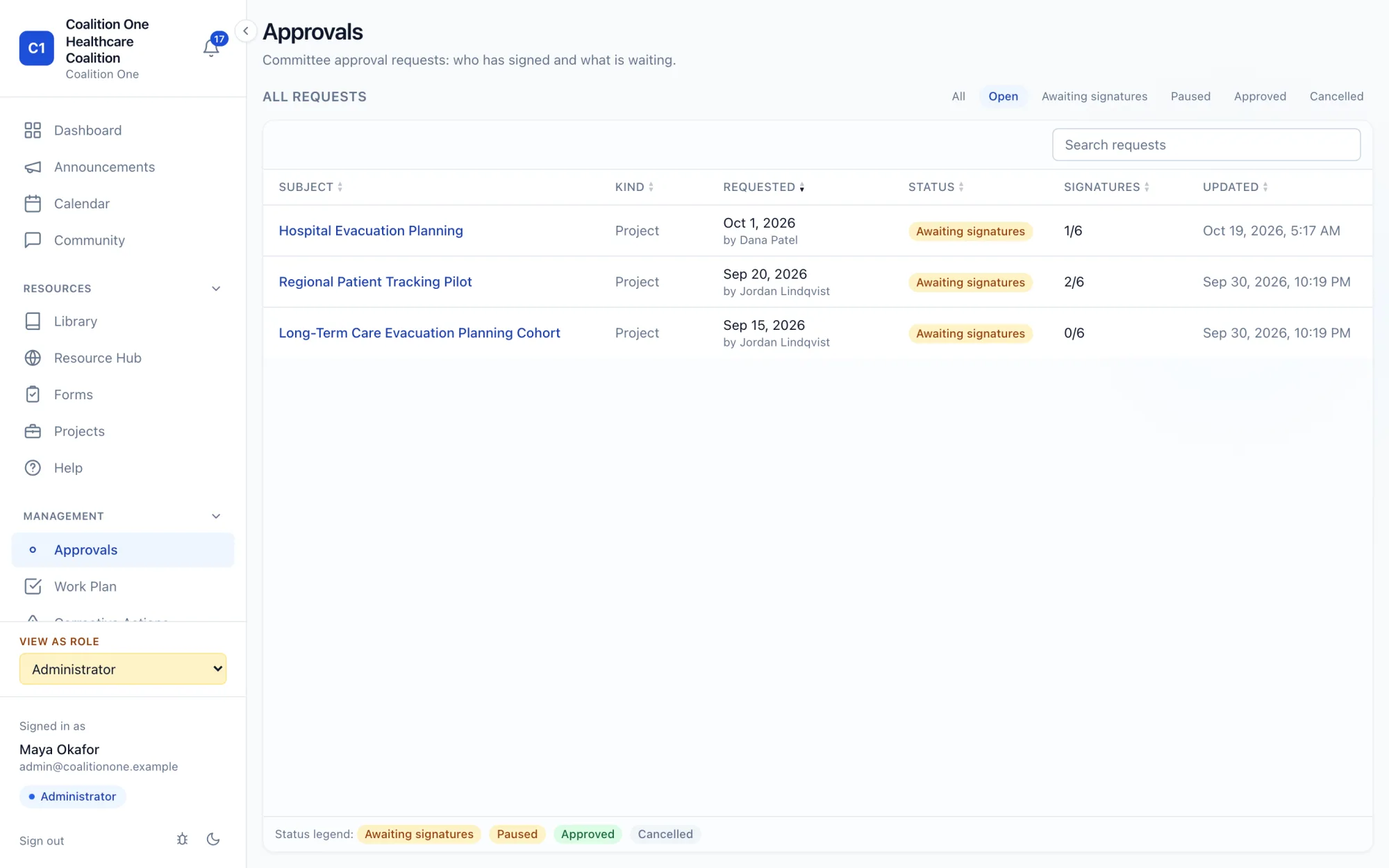Click the Administrator role badge
The width and height of the screenshot is (1389, 868).
point(72,796)
